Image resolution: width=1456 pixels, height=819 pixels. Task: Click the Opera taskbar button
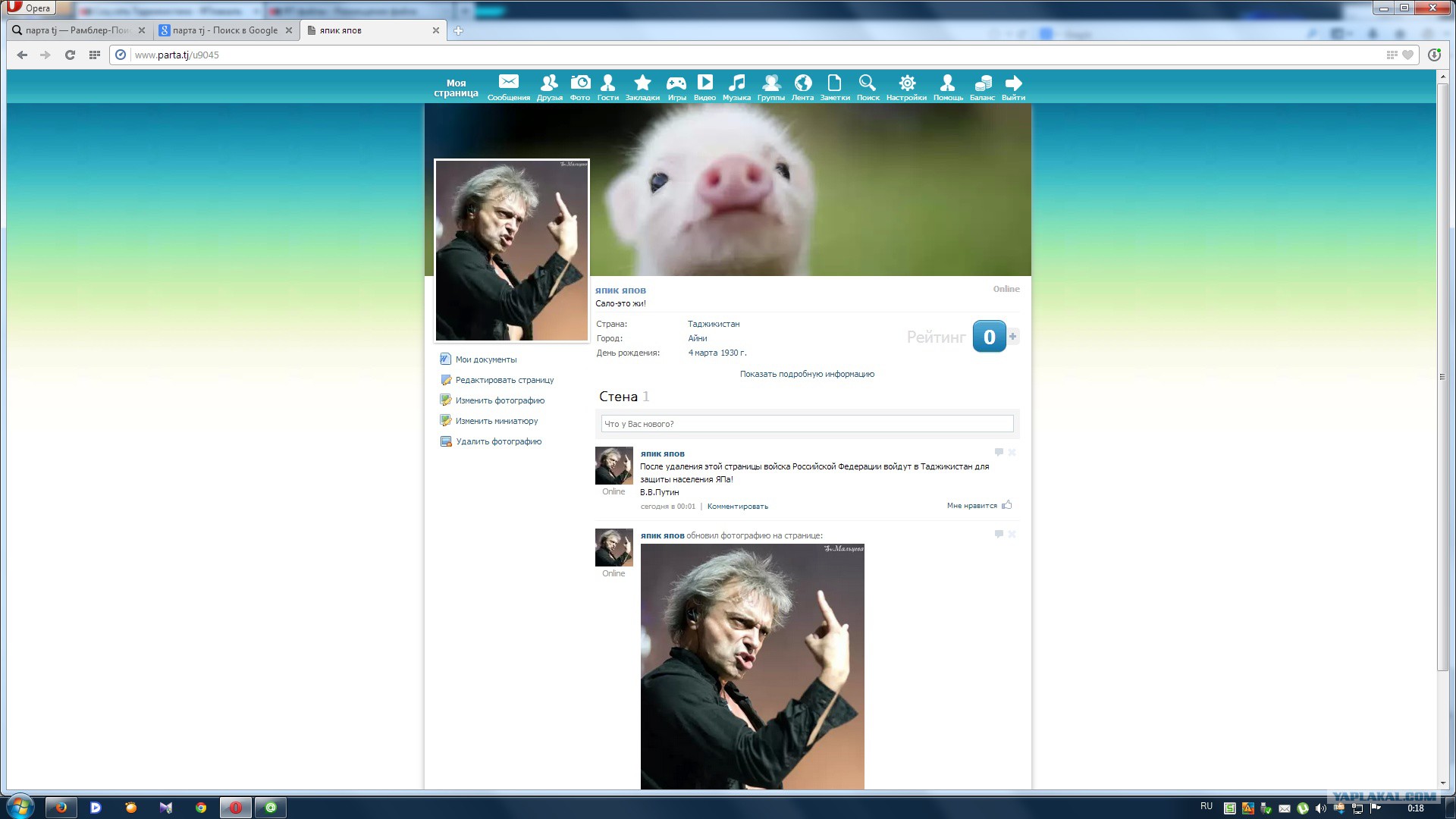tap(236, 808)
